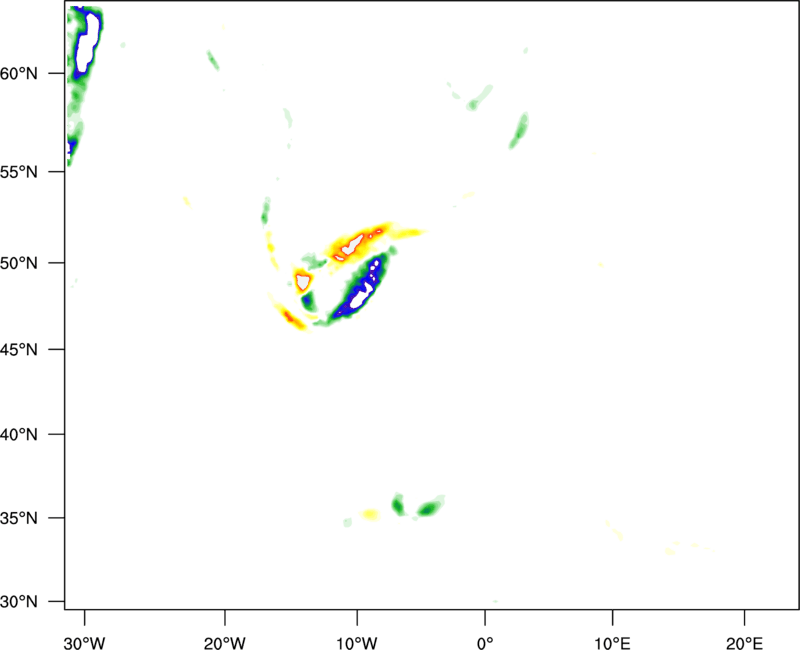Click the 60°N latitude axis label
Screen dimensions: 800x650
coord(19,74)
